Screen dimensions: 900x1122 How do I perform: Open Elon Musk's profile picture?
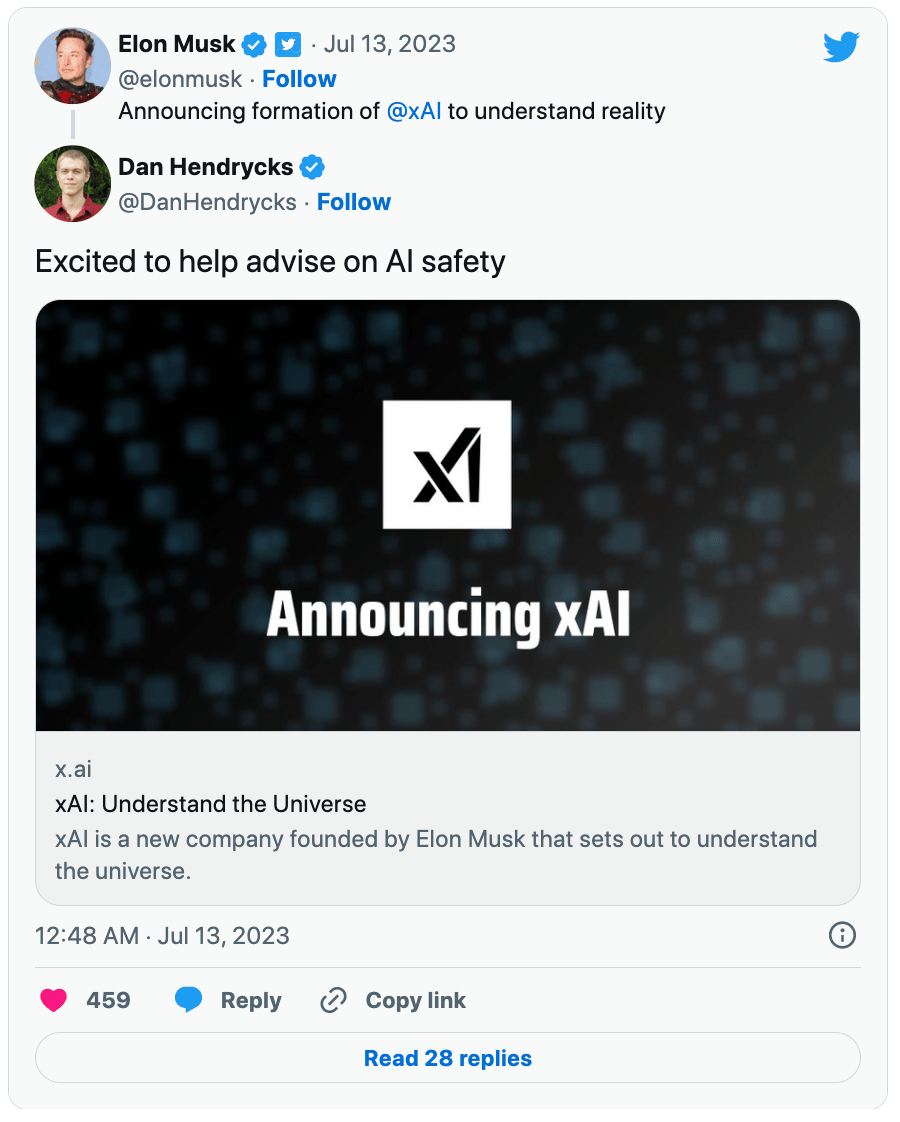(72, 65)
